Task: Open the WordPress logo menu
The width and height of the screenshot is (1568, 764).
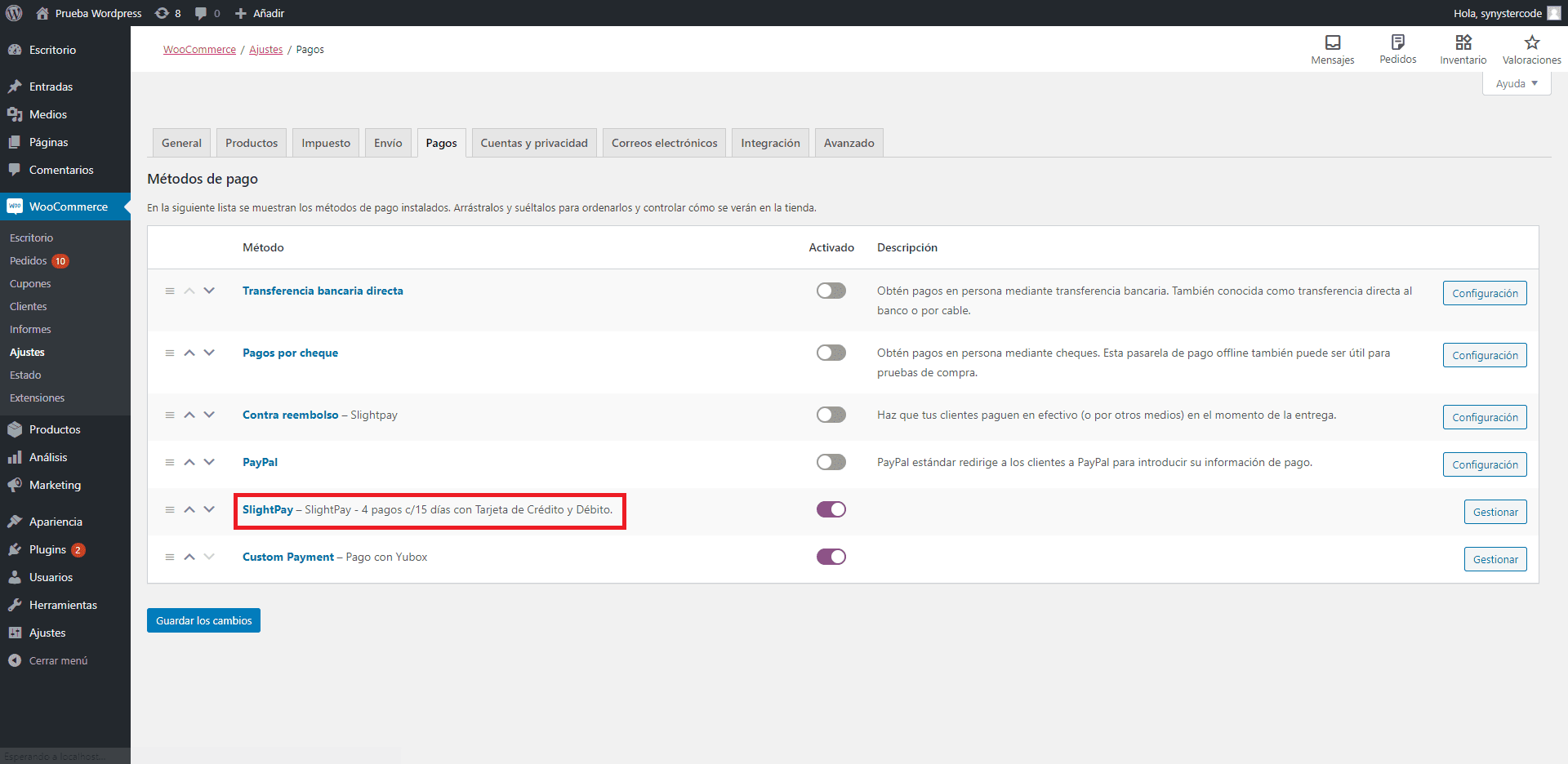Action: [x=14, y=13]
